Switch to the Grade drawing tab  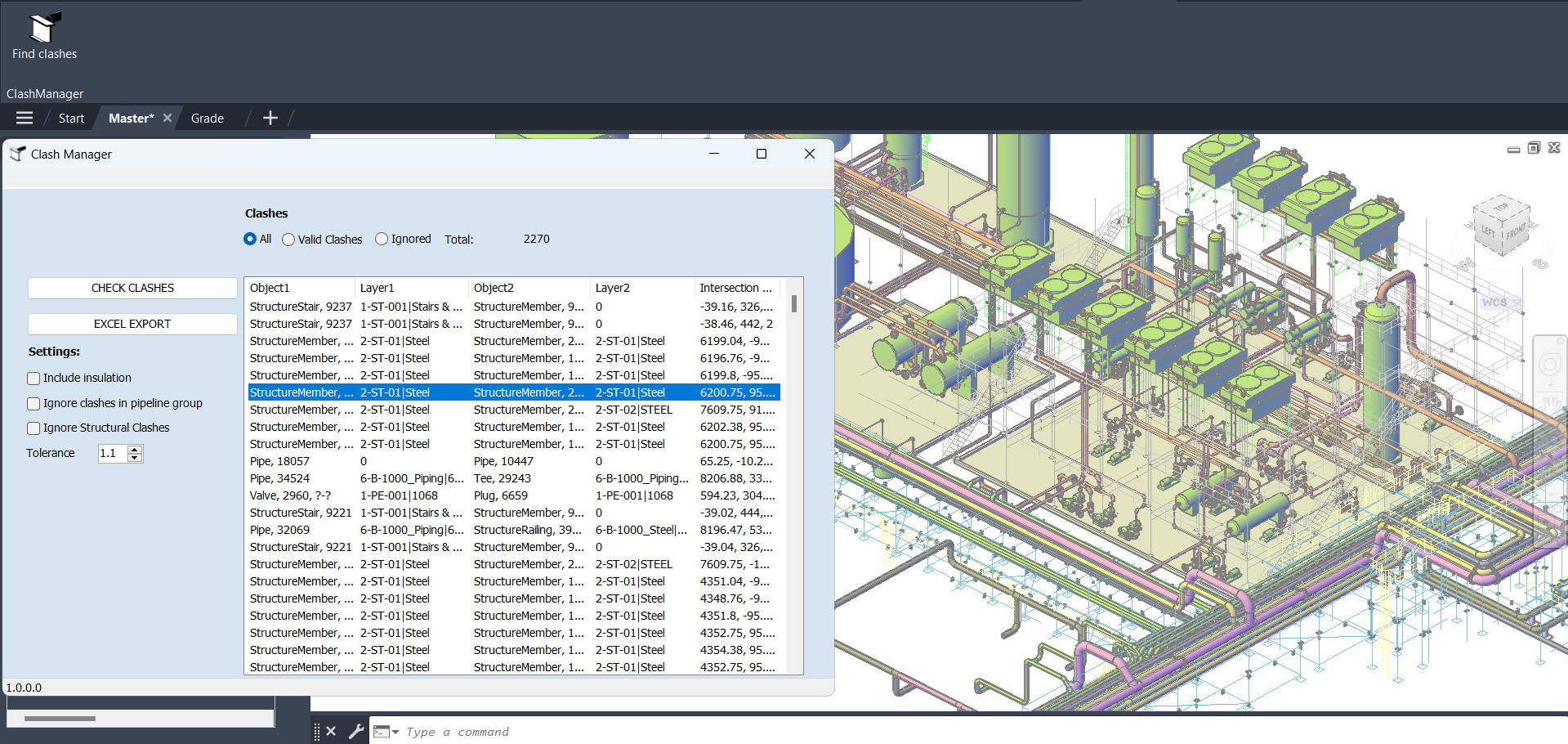point(207,119)
